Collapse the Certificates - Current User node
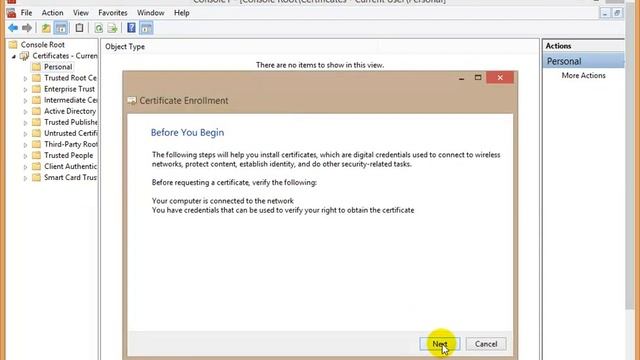640x360 pixels. pos(14,56)
